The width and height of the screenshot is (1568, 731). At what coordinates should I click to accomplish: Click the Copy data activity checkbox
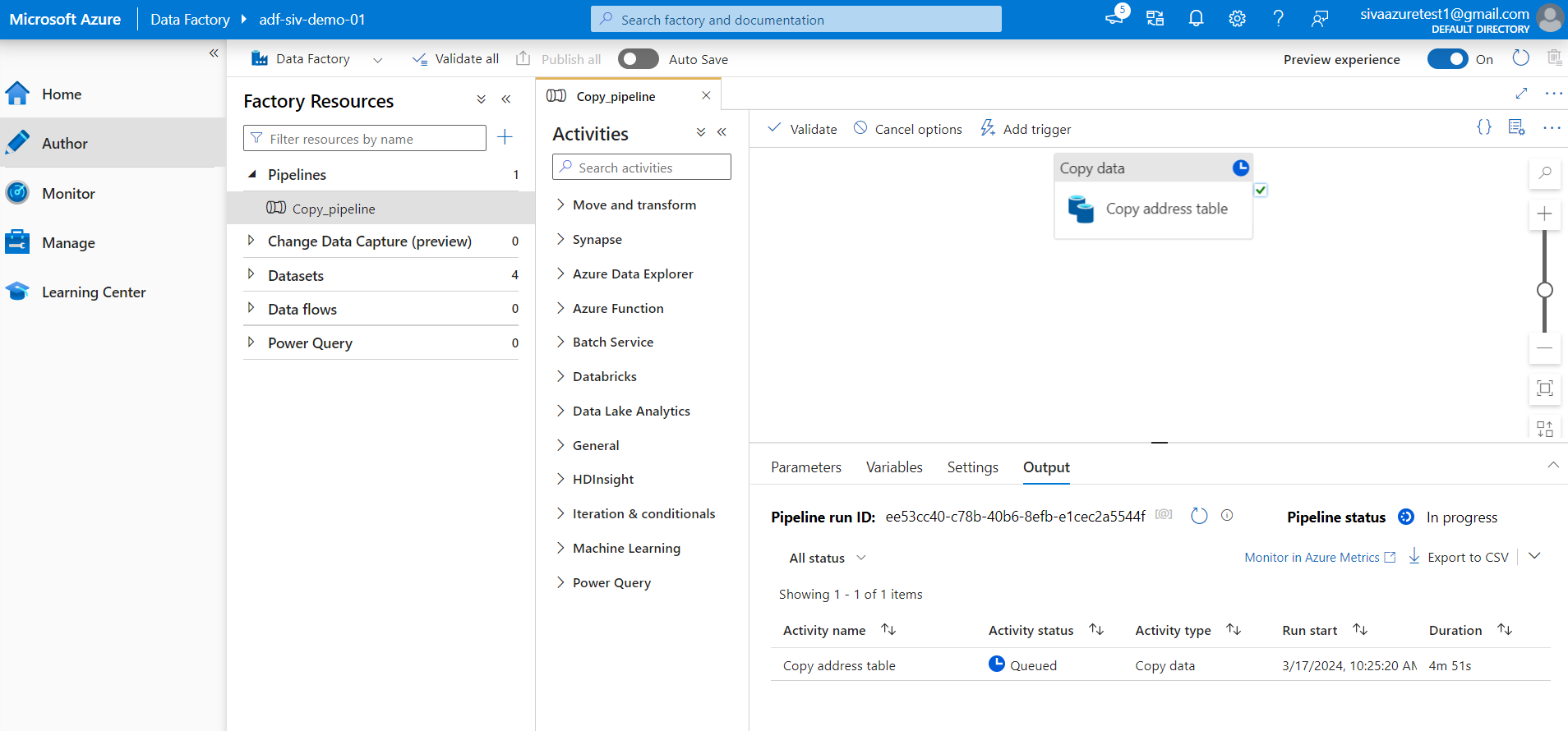pos(1261,190)
